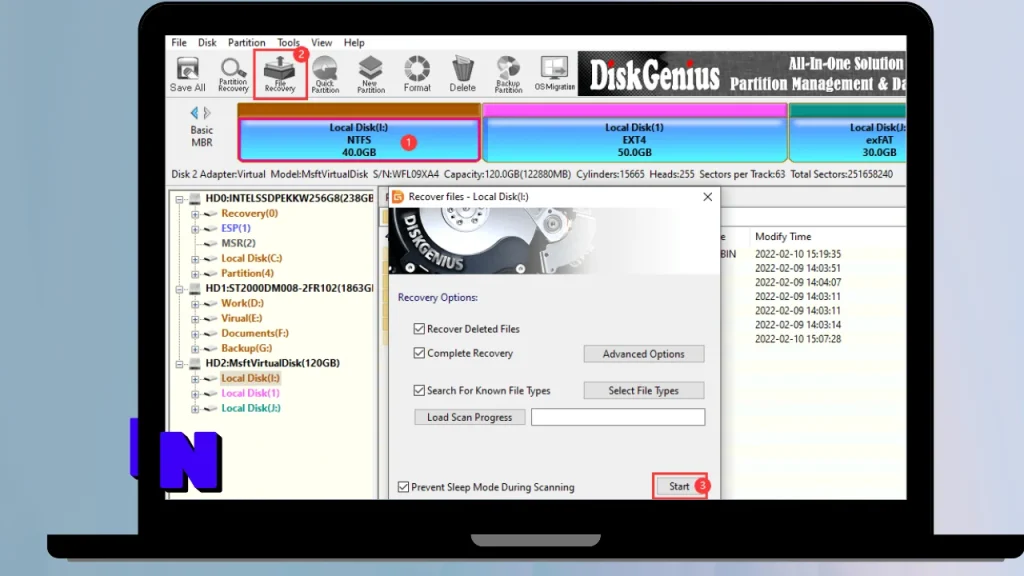Click the Modify Time column header
1024x576 pixels.
(x=783, y=236)
